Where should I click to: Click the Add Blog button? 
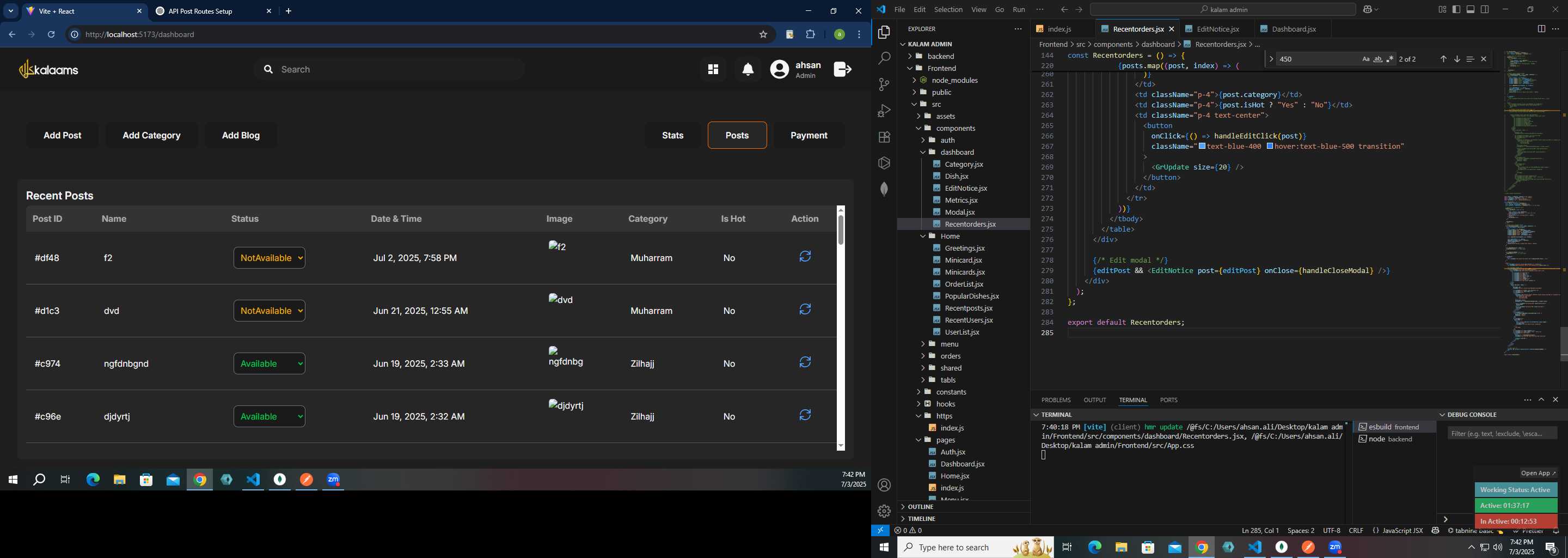(241, 135)
